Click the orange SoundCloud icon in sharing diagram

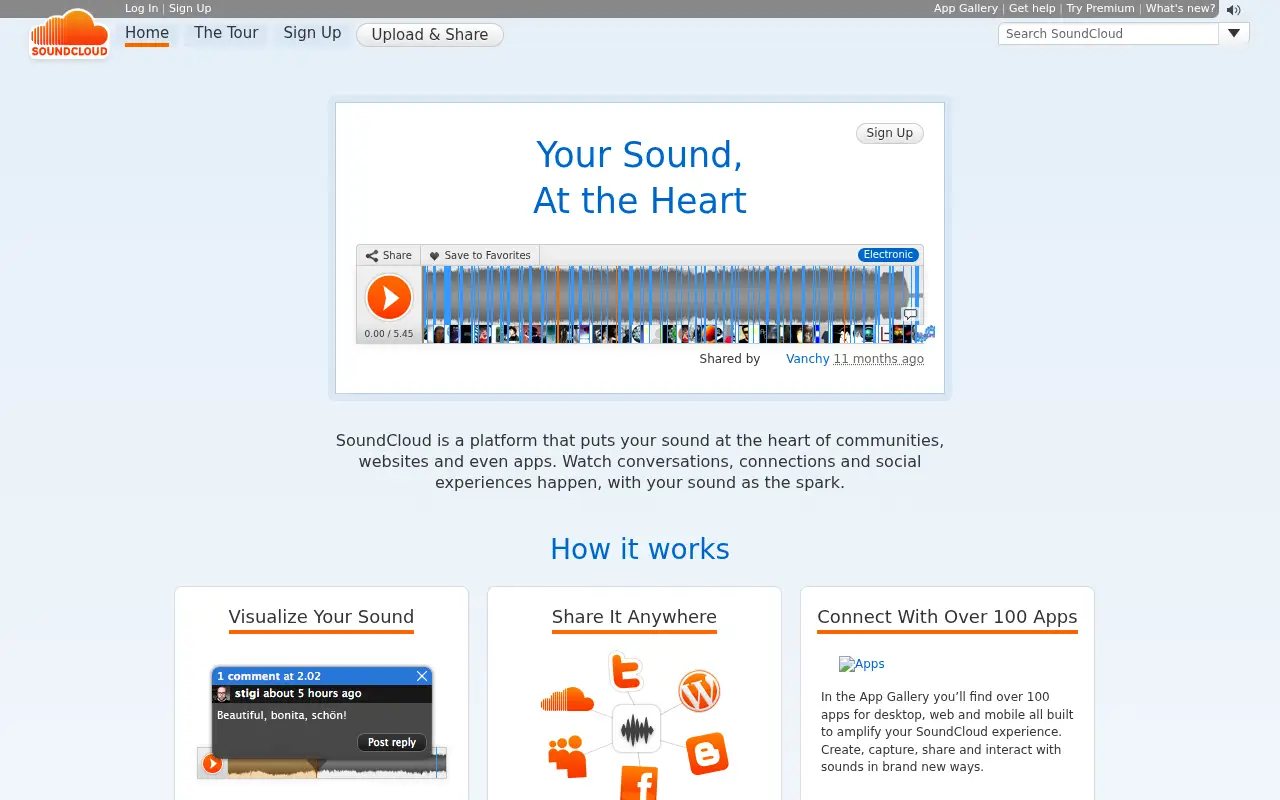[x=567, y=699]
